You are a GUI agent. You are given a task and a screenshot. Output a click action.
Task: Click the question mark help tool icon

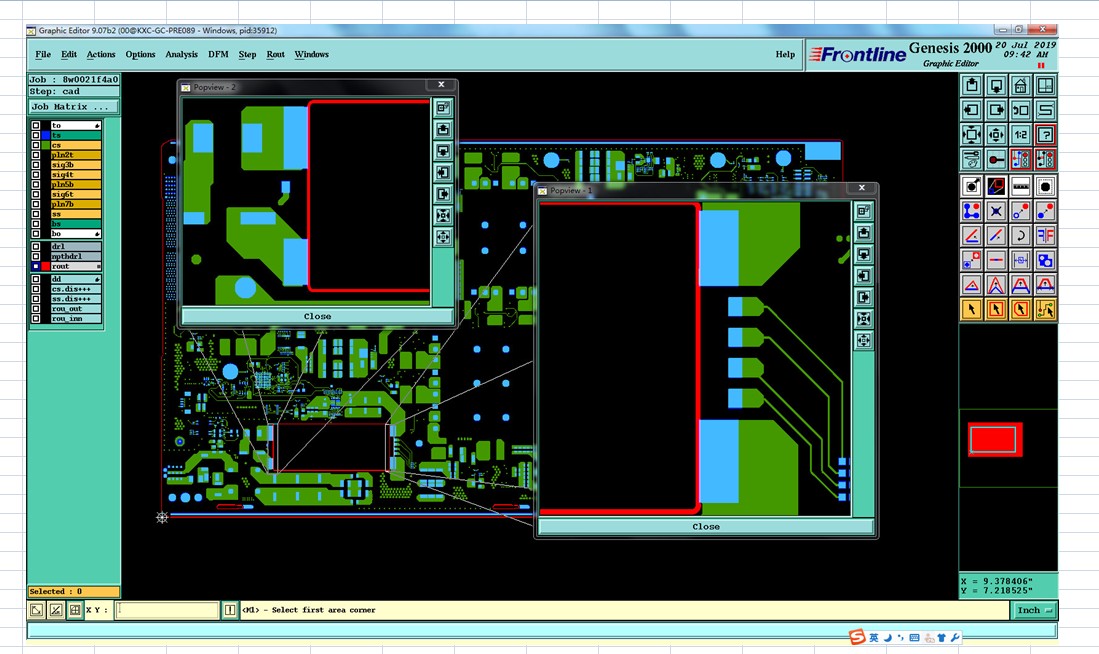pyautogui.click(x=1045, y=135)
